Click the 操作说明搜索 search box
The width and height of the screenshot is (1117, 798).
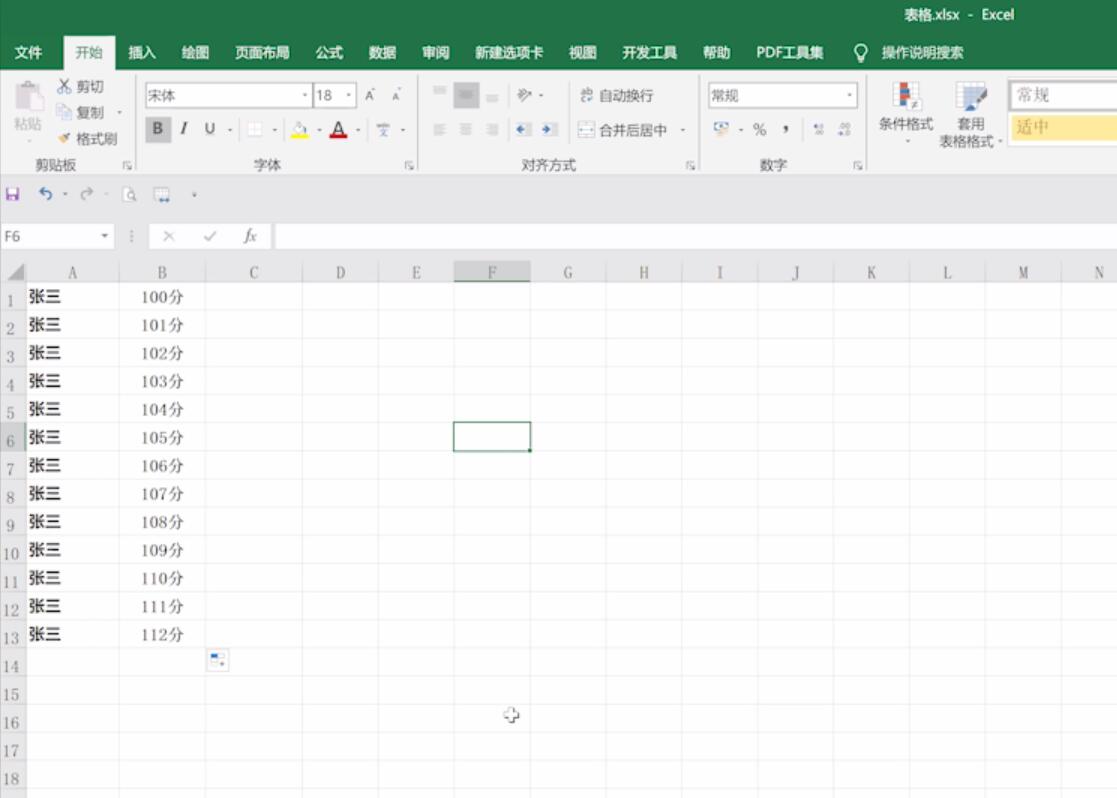(x=922, y=52)
